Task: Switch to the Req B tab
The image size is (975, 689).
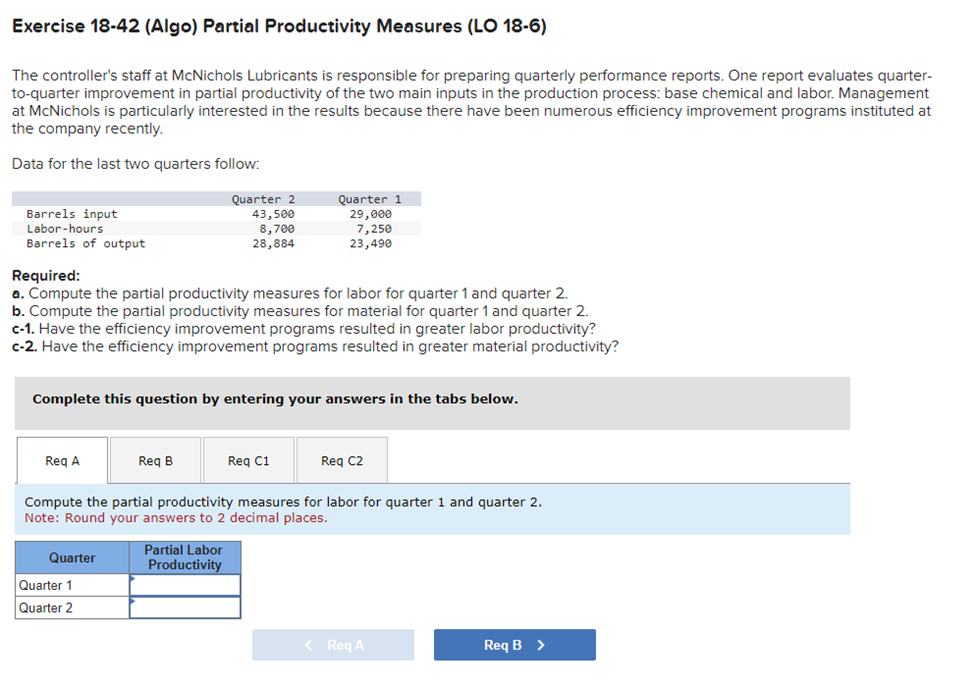Action: pos(155,461)
